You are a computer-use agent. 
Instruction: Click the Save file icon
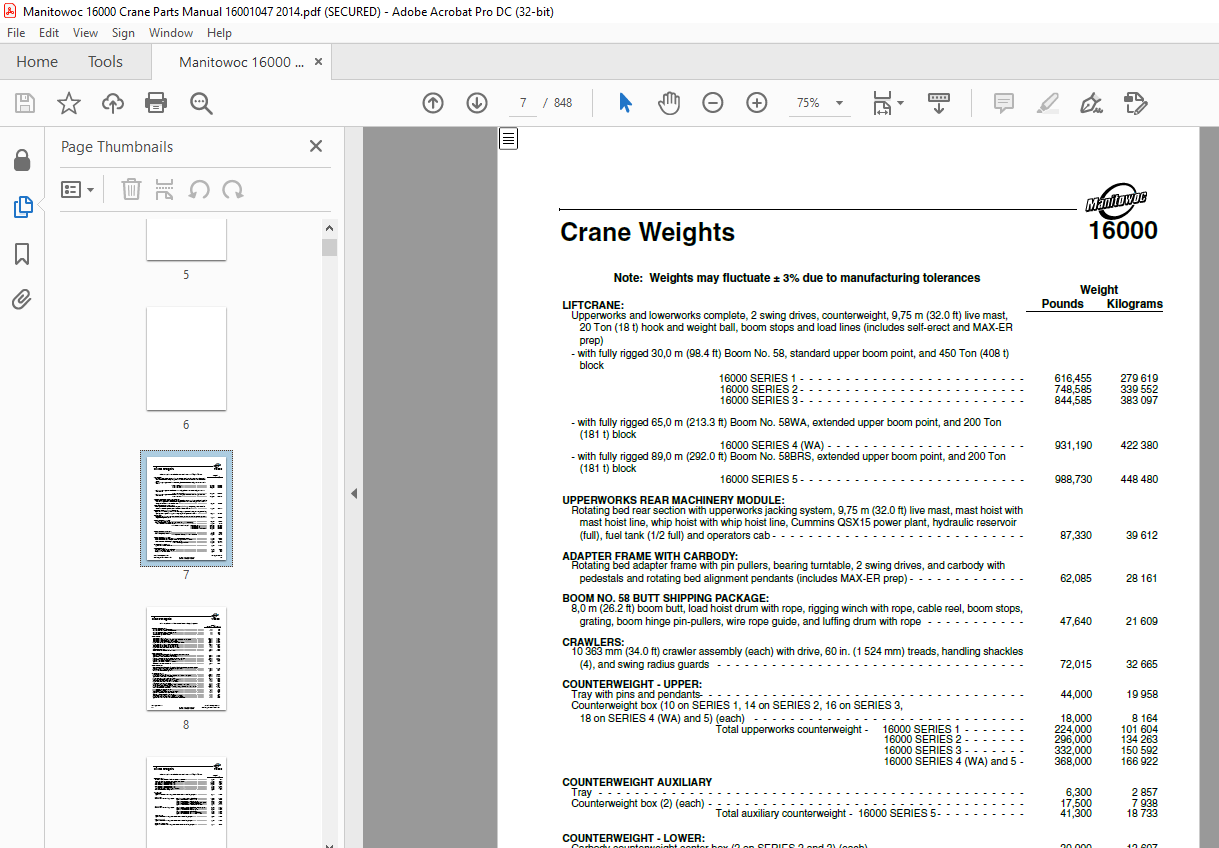tap(25, 103)
